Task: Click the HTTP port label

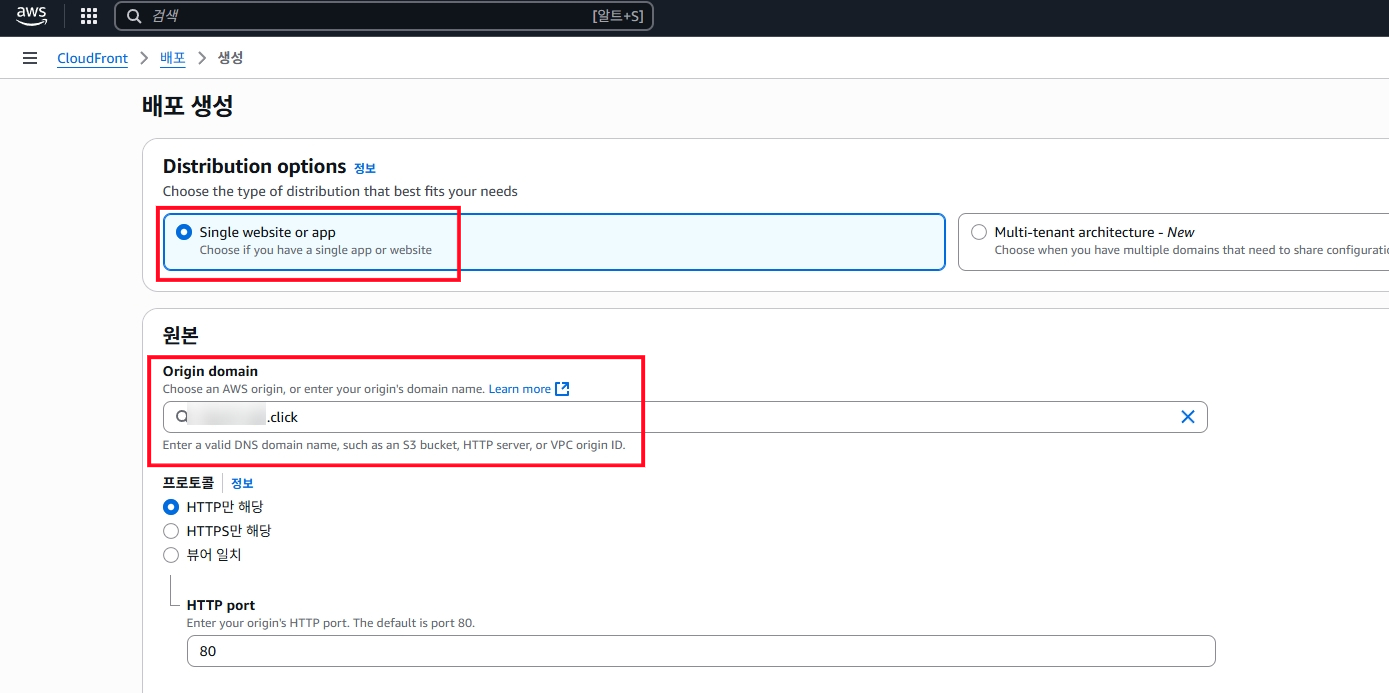Action: (221, 605)
